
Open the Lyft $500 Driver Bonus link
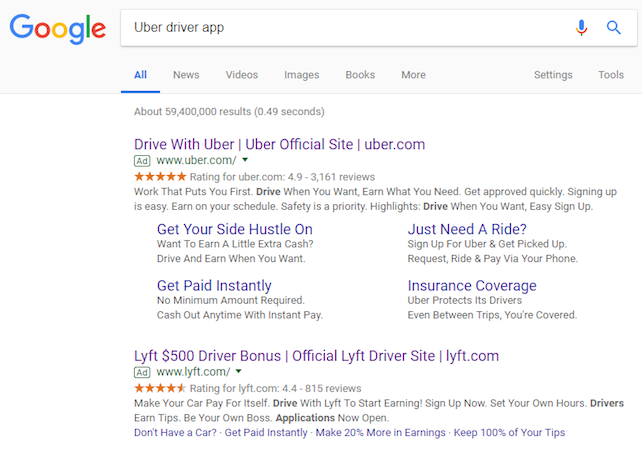pos(316,355)
